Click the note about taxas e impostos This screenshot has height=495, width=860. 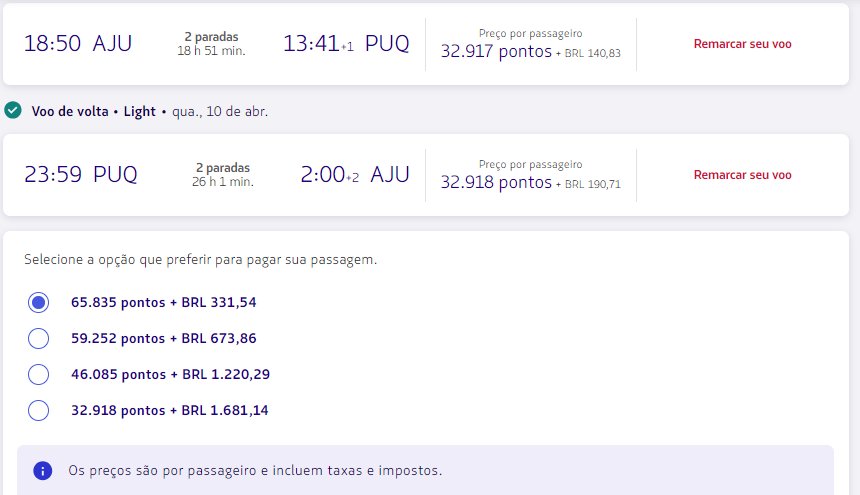tap(255, 470)
